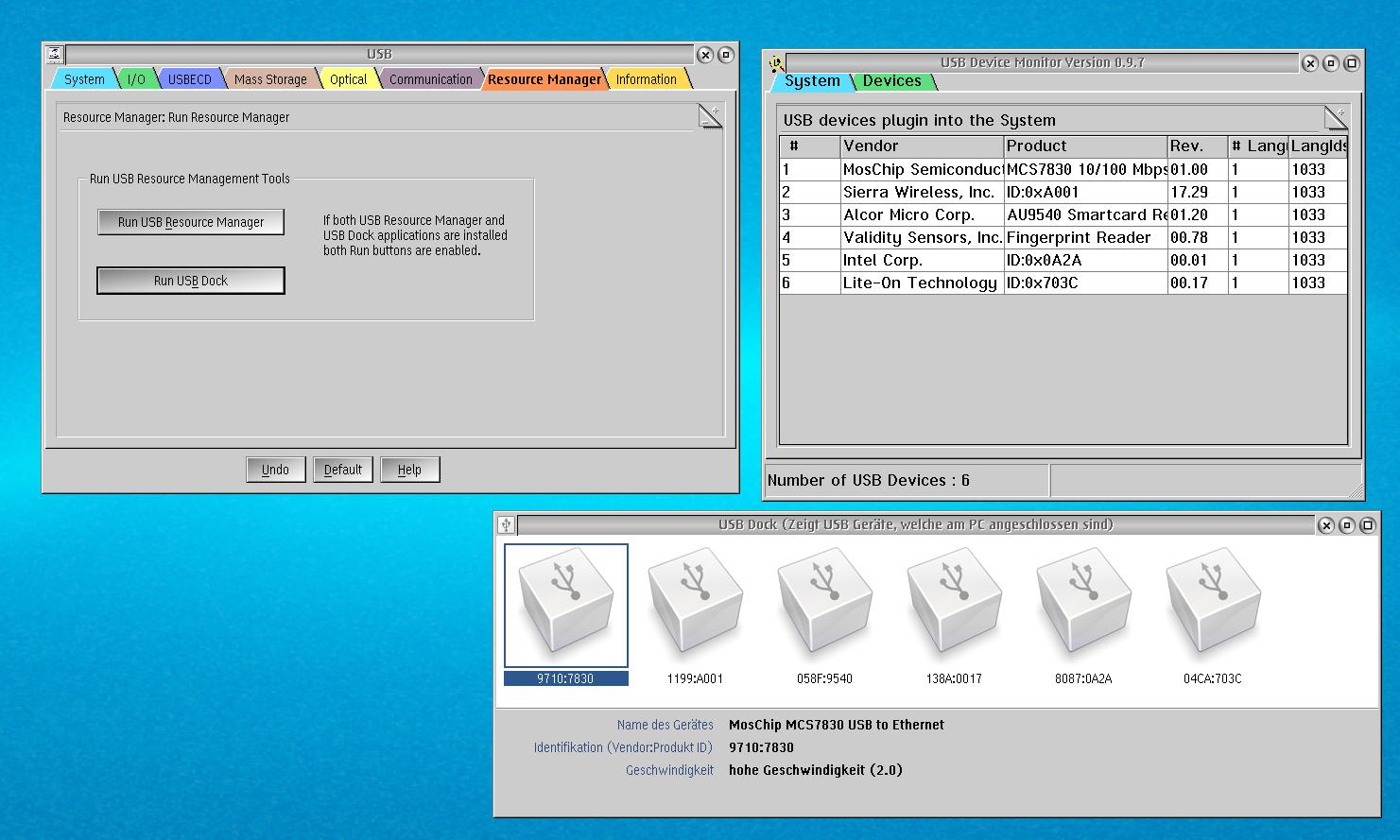Close the USB Dock window
This screenshot has width=1400, height=840.
coord(1326,525)
